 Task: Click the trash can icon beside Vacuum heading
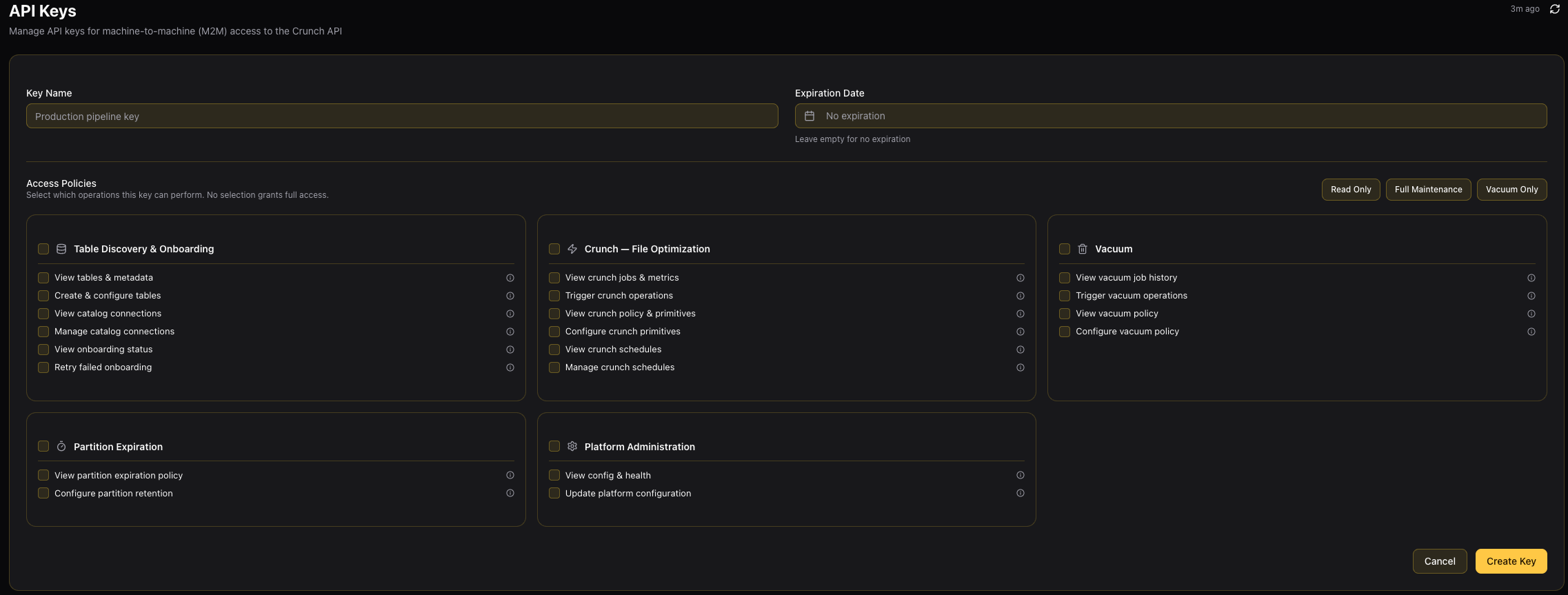1083,249
